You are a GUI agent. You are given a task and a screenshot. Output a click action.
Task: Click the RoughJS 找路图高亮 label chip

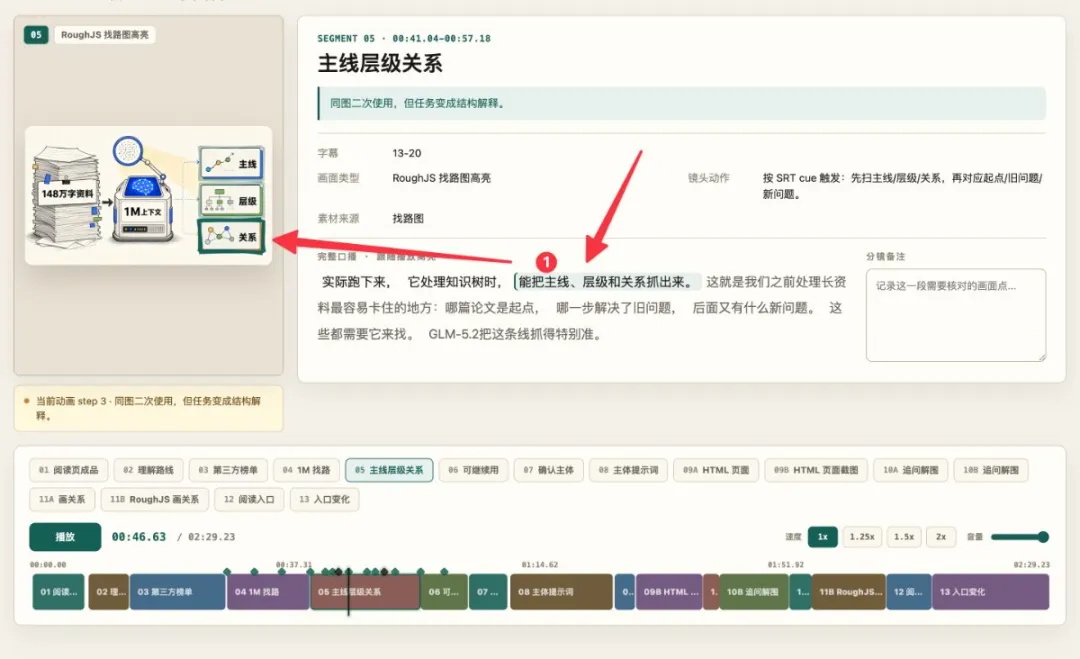click(105, 34)
